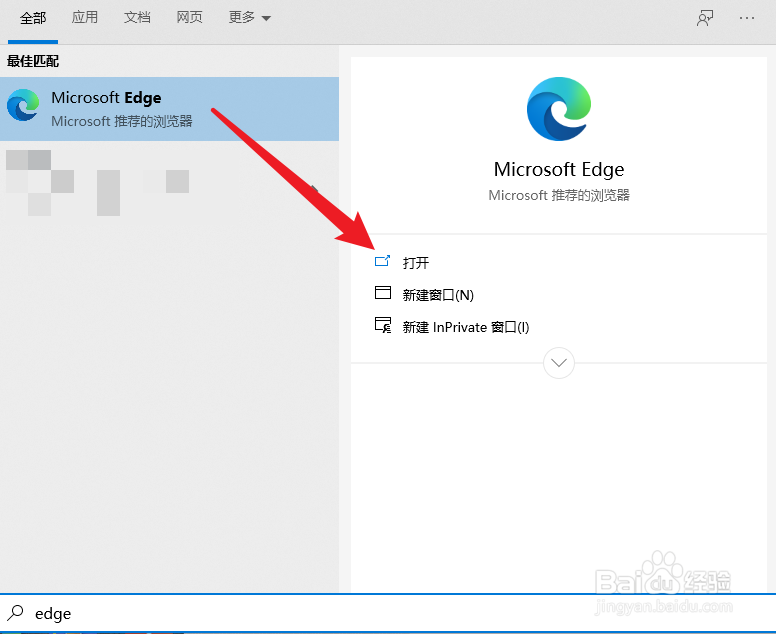Image resolution: width=776 pixels, height=634 pixels.
Task: Click the 最佳匹配 heading
Action: pyautogui.click(x=33, y=61)
